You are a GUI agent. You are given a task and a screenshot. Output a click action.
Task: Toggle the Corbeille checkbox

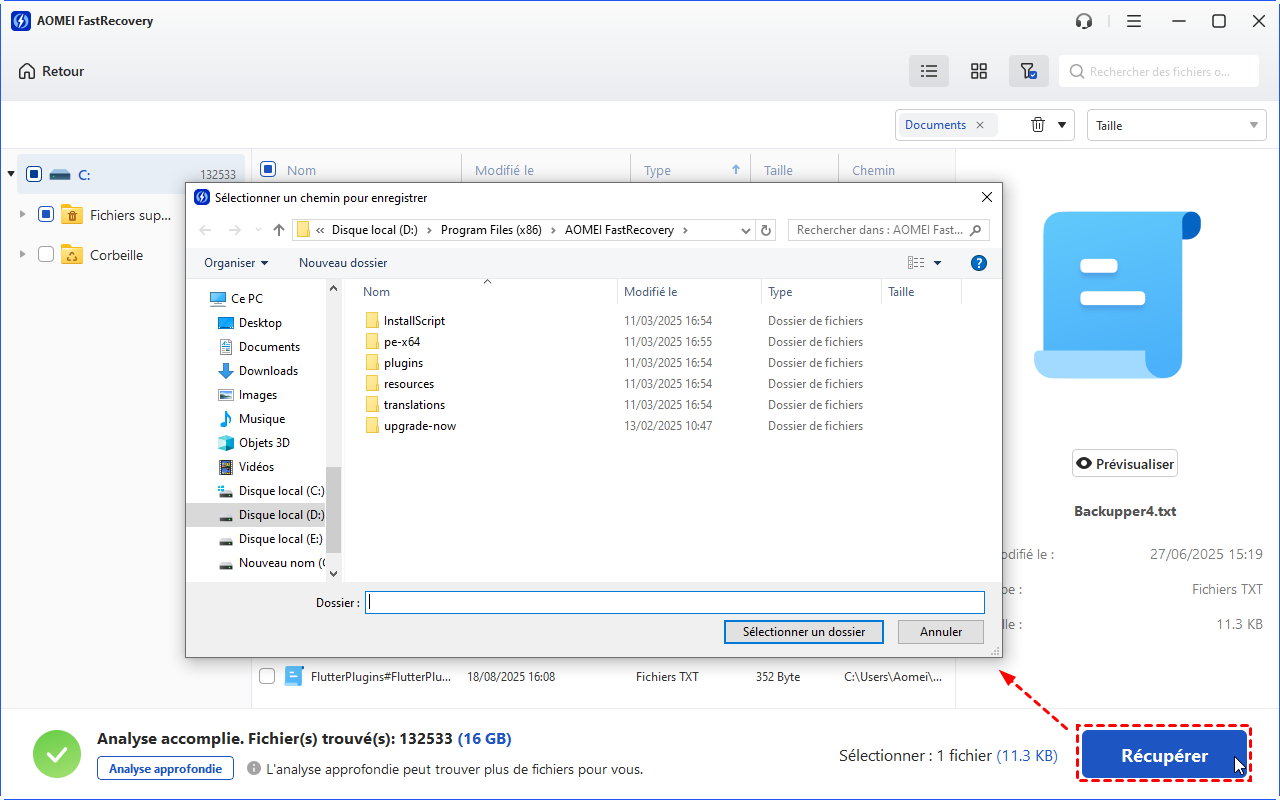tap(46, 255)
